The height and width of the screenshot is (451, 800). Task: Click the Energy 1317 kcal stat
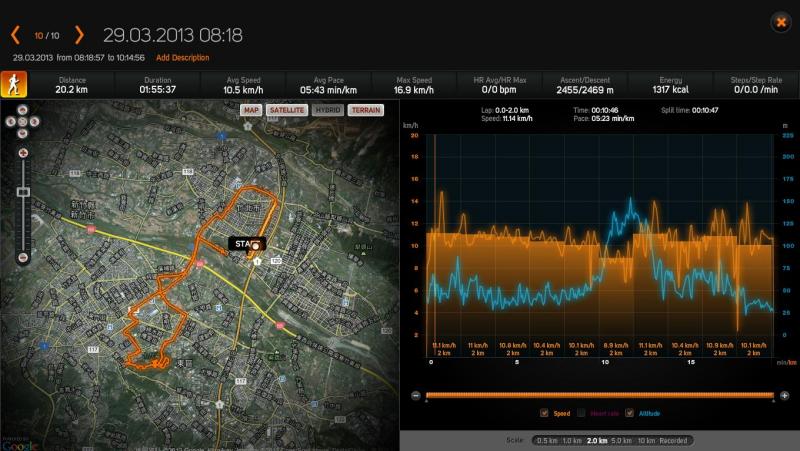click(x=670, y=85)
